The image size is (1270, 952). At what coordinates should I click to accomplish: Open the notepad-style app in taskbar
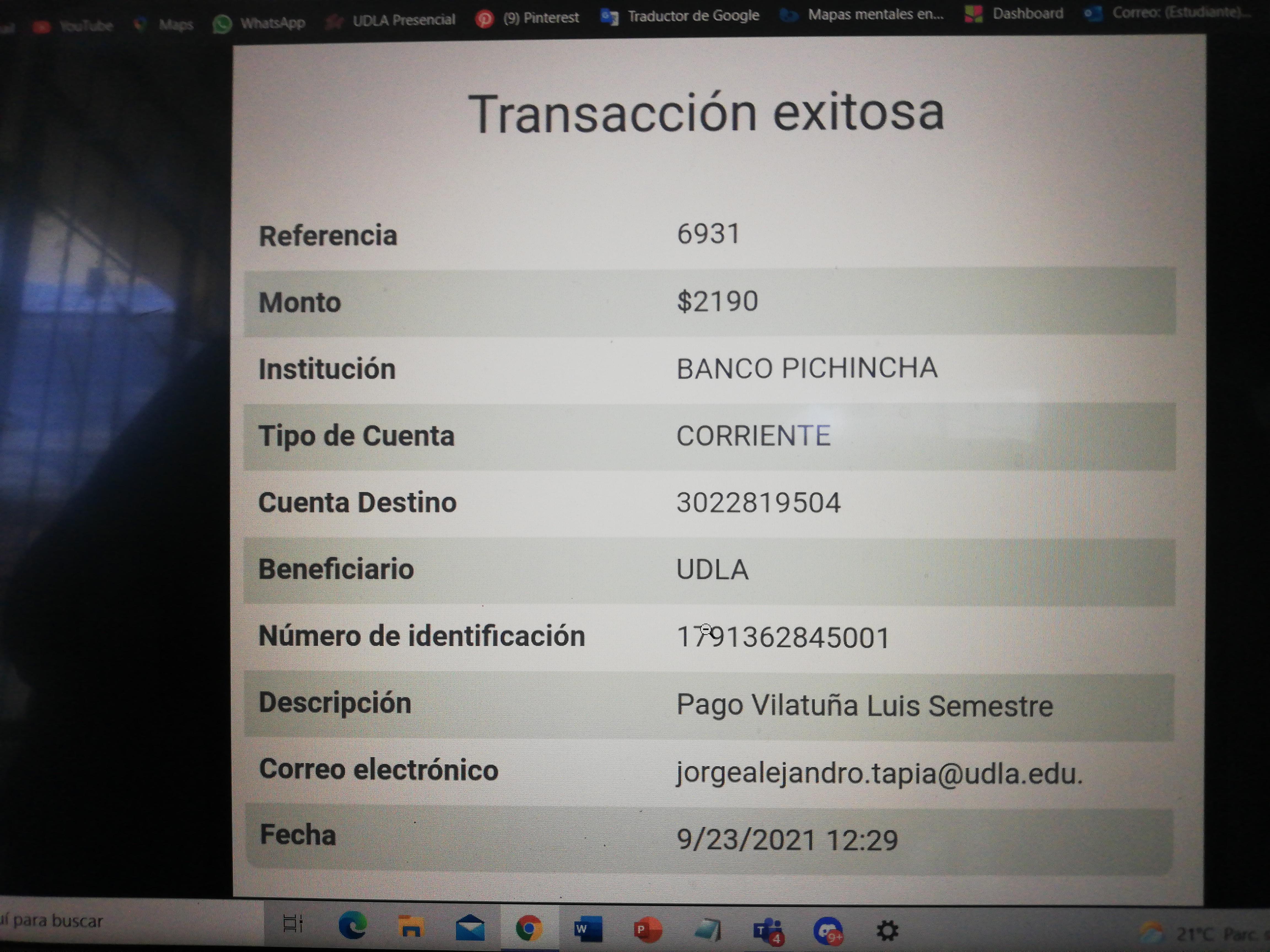(708, 930)
